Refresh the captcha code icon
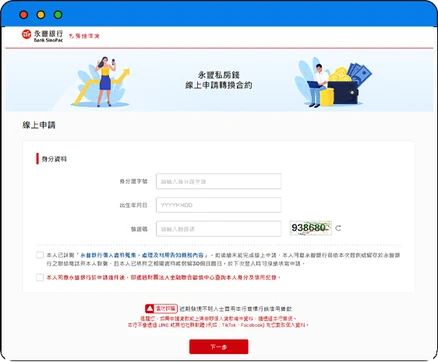The height and width of the screenshot is (362, 438). pyautogui.click(x=338, y=228)
